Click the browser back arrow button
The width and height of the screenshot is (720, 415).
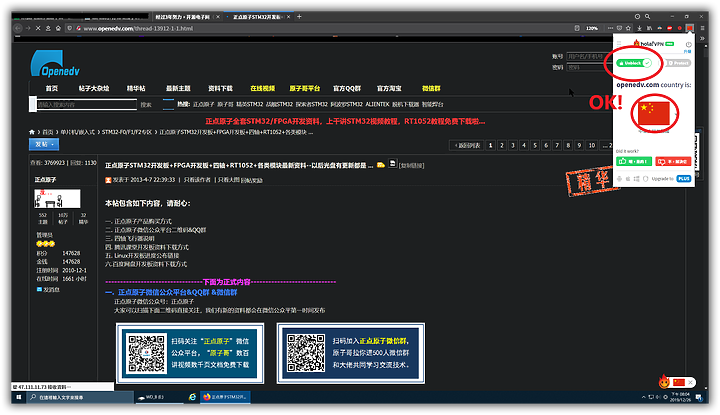18,28
